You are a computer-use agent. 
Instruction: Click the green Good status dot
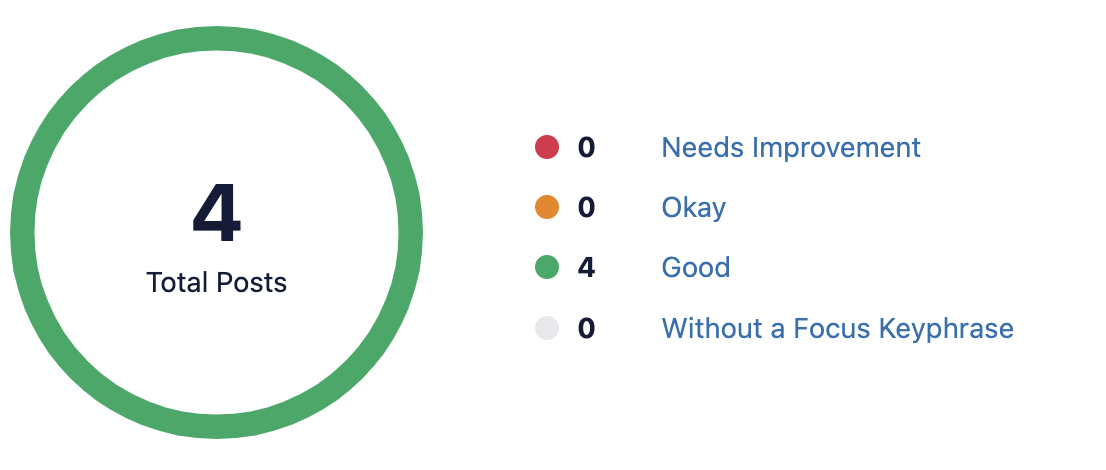(x=547, y=267)
